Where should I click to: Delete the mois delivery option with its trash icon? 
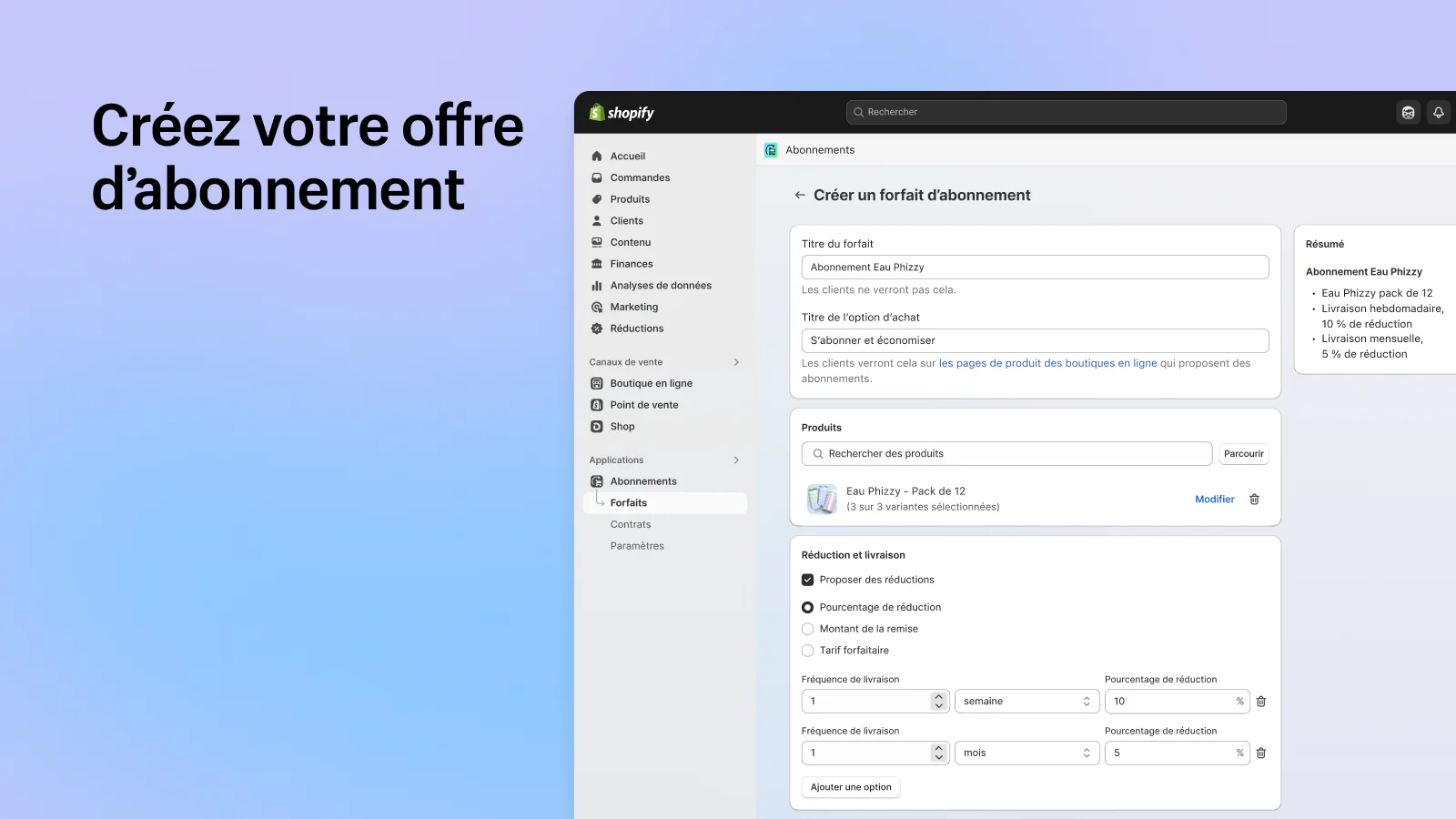(x=1261, y=753)
